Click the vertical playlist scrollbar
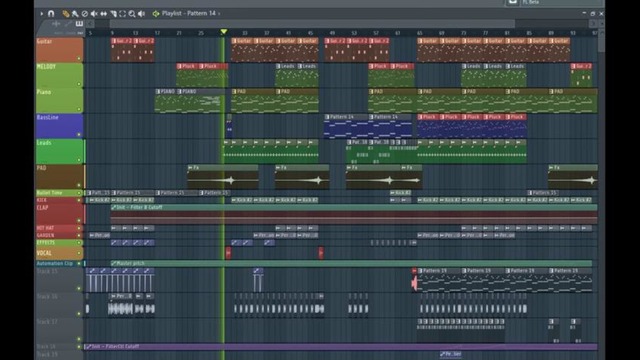 click(601, 41)
